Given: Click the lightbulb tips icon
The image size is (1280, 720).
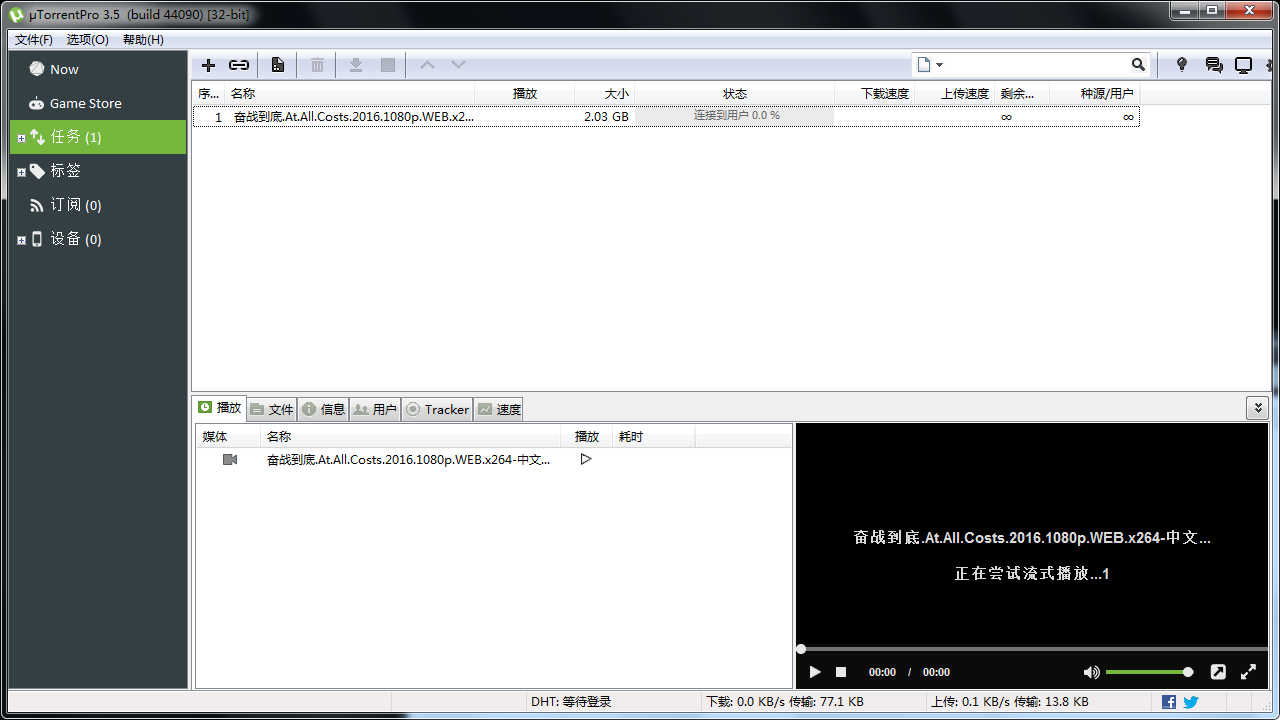Looking at the screenshot, I should click(x=1181, y=65).
